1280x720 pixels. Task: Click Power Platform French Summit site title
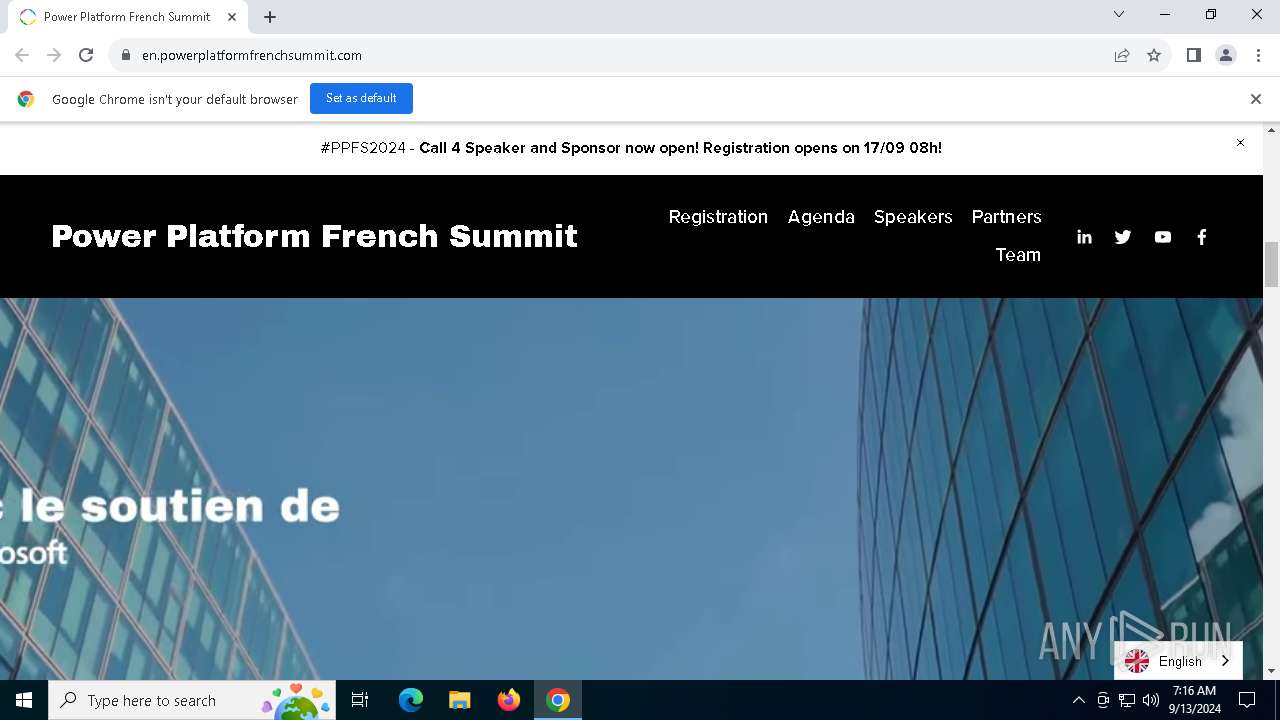tap(314, 236)
